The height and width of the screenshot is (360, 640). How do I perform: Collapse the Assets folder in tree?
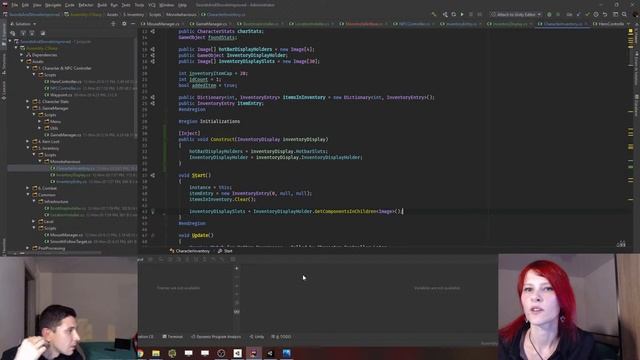coord(22,62)
